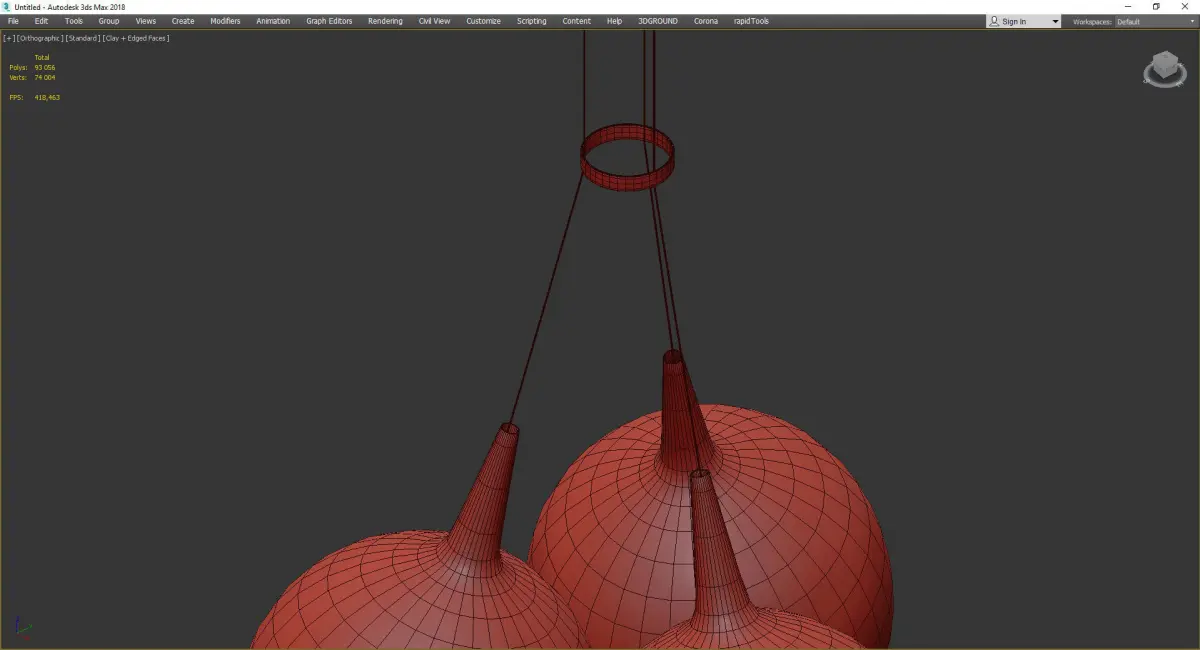Viewport: 1200px width, 650px height.
Task: Open the Group menu
Action: click(108, 21)
